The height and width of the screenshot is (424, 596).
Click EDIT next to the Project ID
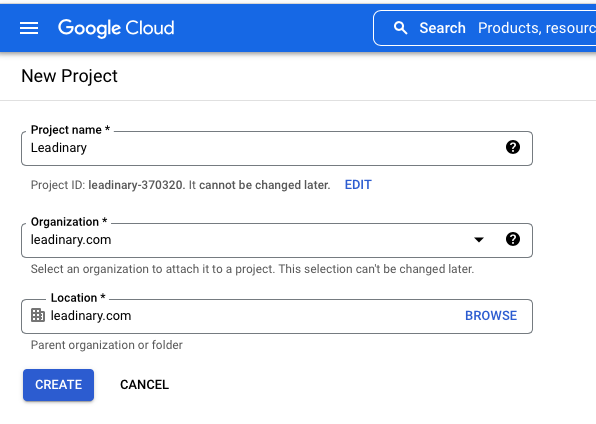[358, 185]
